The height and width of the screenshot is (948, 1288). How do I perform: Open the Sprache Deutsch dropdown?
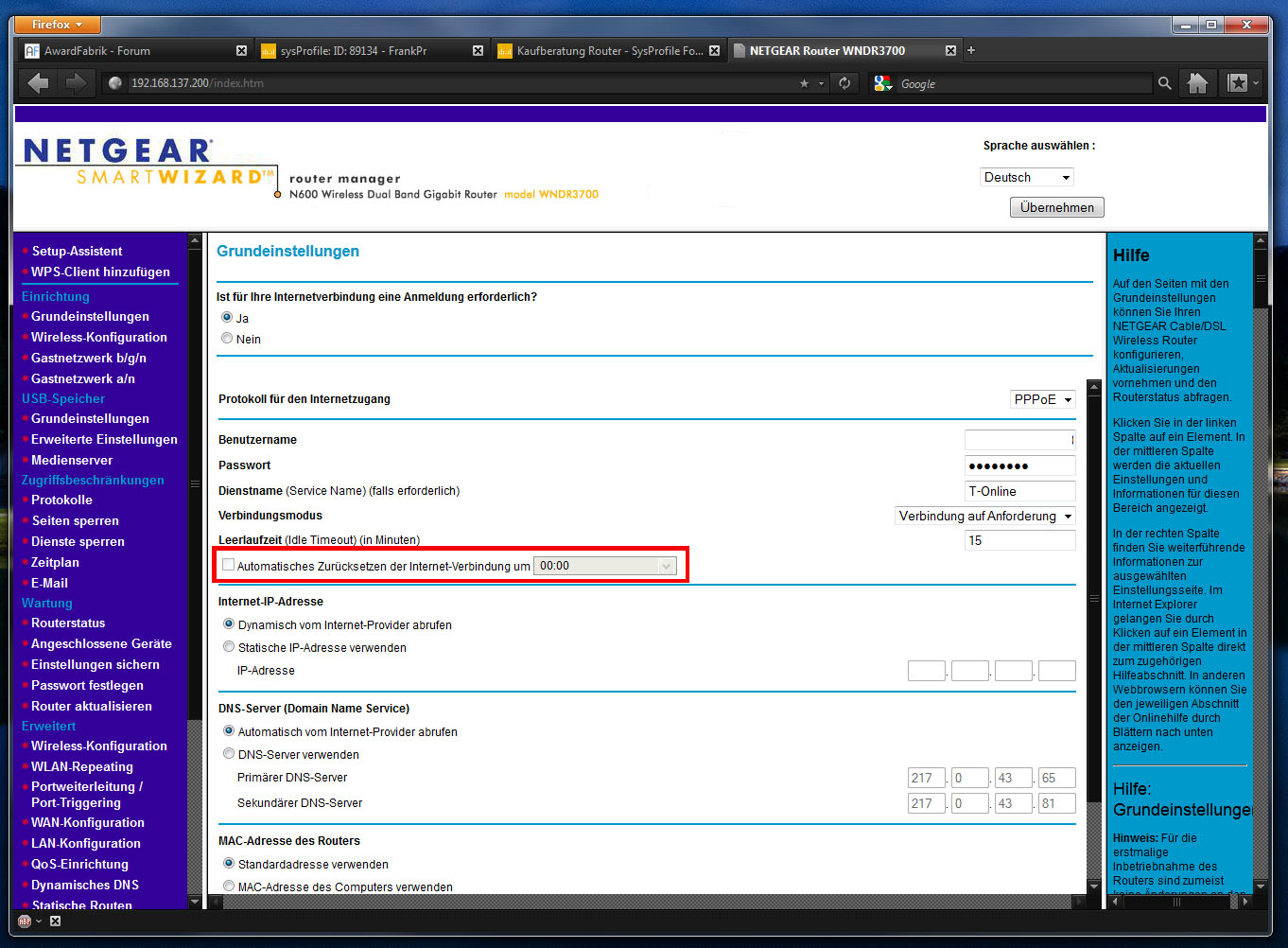[x=1027, y=177]
